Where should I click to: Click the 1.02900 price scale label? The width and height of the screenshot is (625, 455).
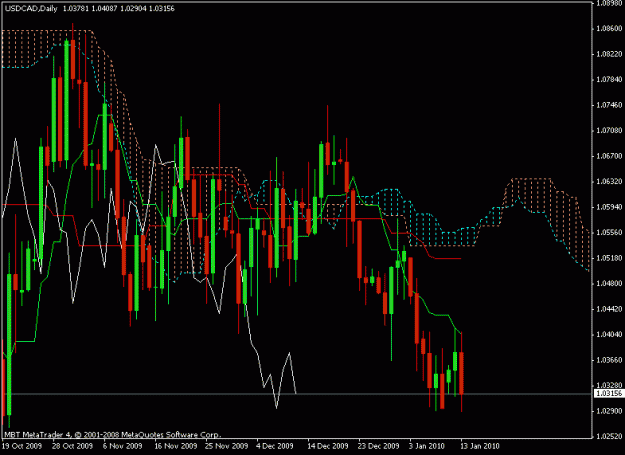[x=609, y=411]
